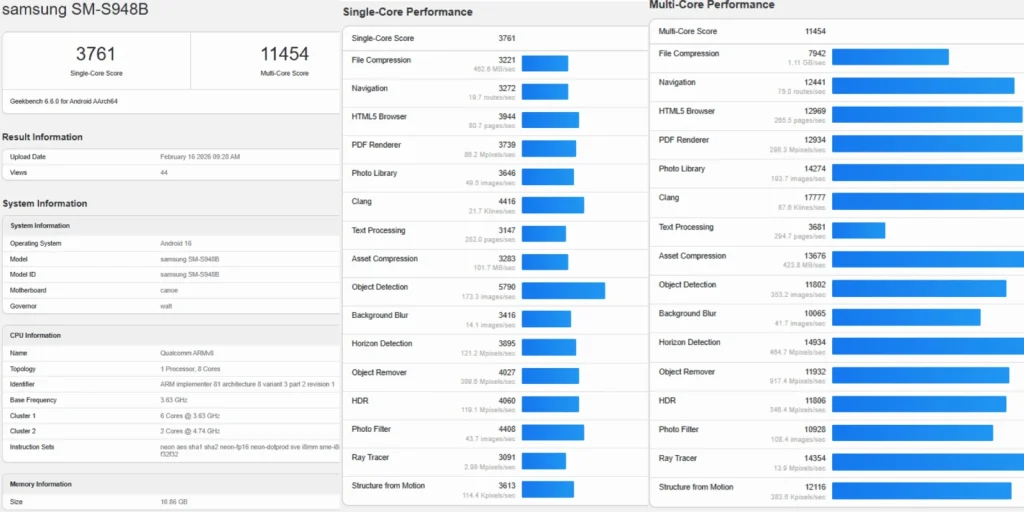This screenshot has width=1024, height=512.
Task: Click the Upload Date row
Action: click(x=170, y=157)
